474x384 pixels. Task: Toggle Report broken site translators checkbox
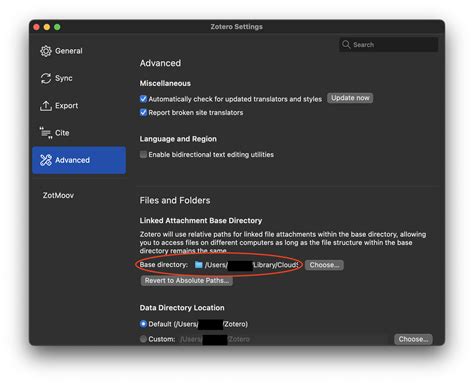click(x=143, y=113)
